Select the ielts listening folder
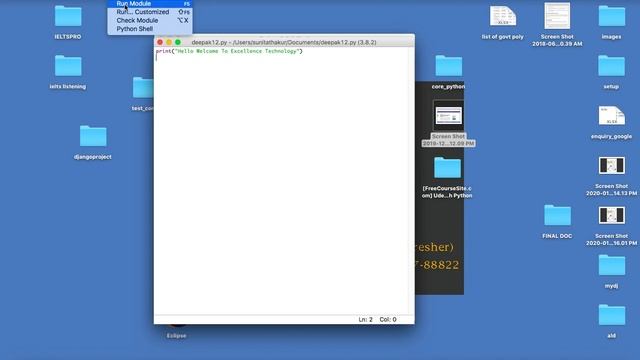This screenshot has height=360, width=640. (x=68, y=66)
